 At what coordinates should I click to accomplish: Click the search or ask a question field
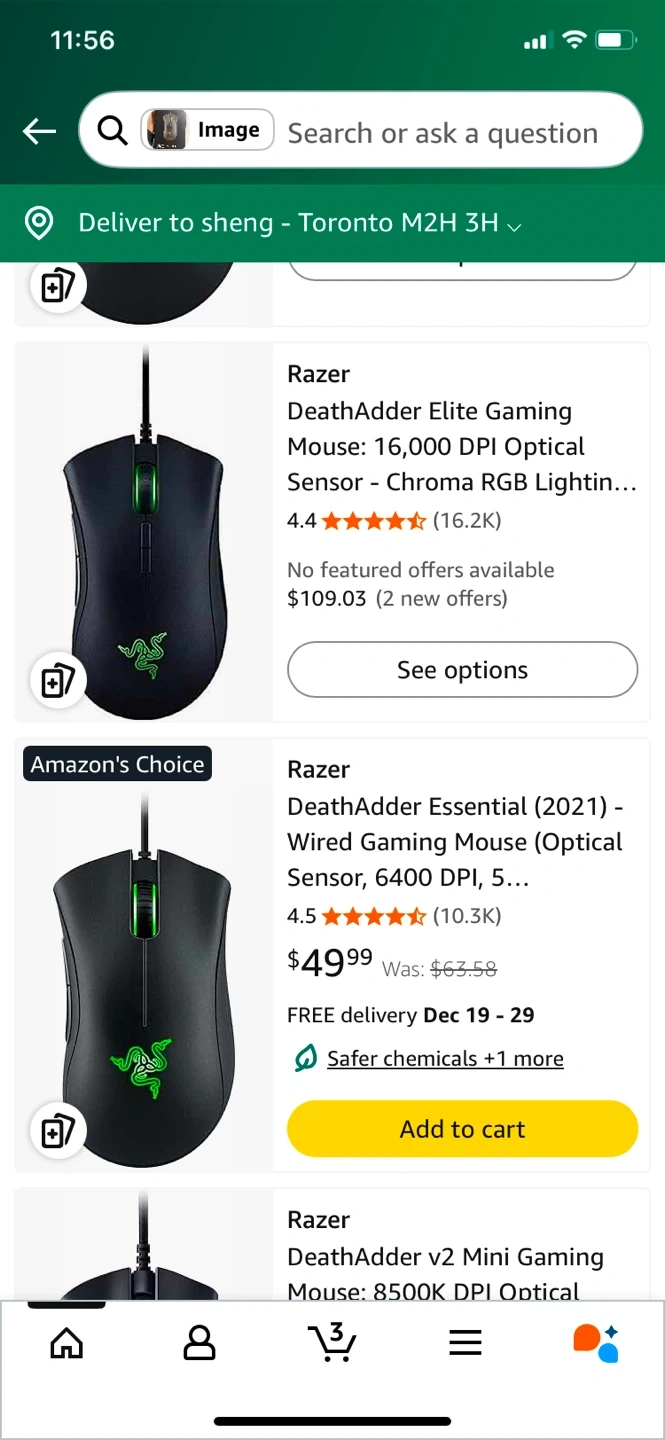(443, 132)
